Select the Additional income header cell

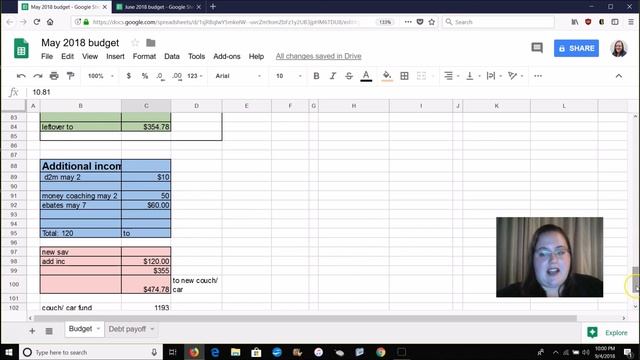(x=81, y=166)
